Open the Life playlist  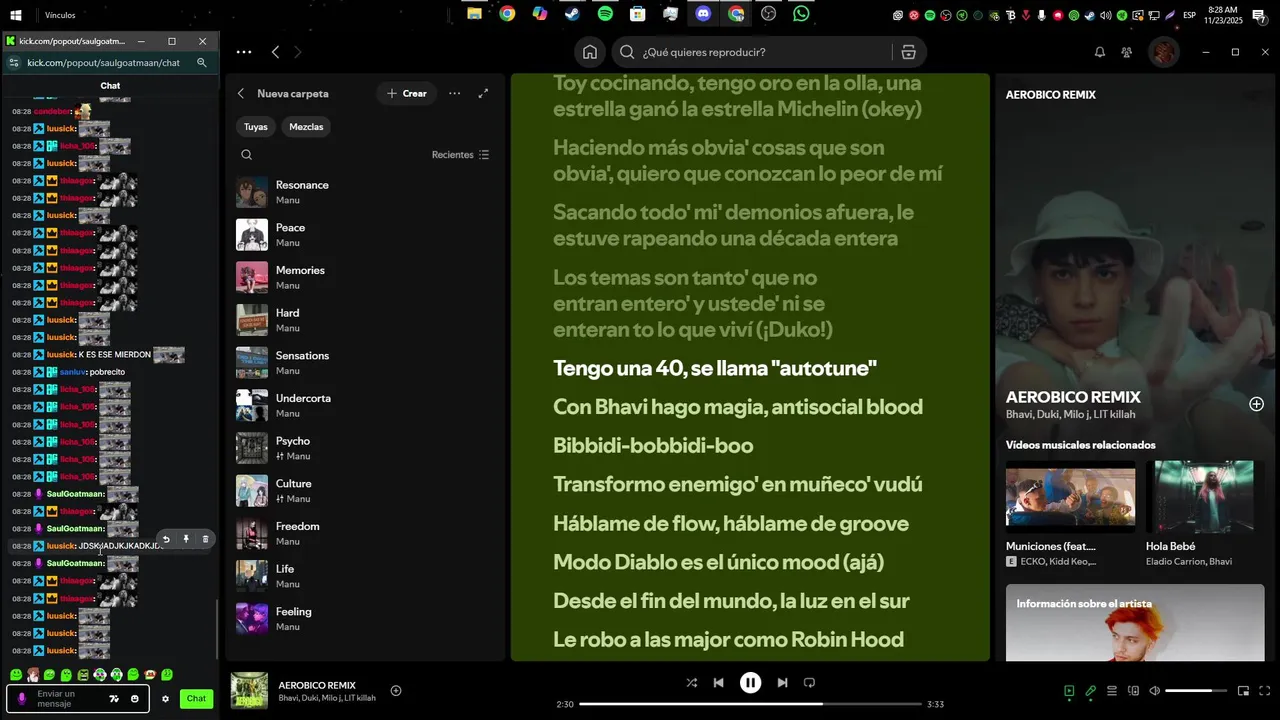365,576
